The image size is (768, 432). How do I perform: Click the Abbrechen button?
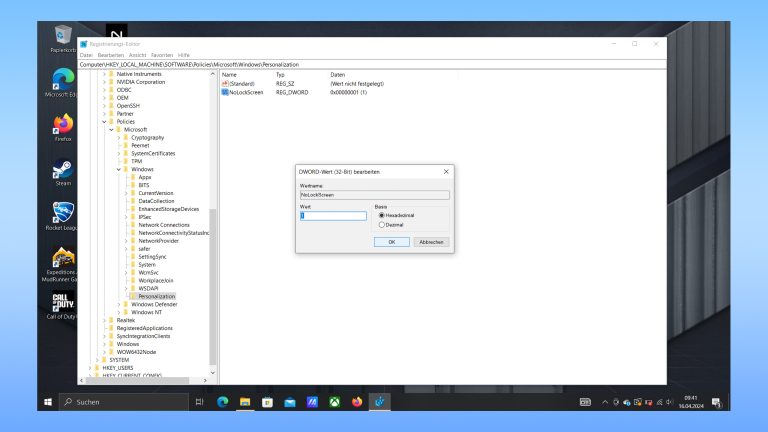[431, 242]
